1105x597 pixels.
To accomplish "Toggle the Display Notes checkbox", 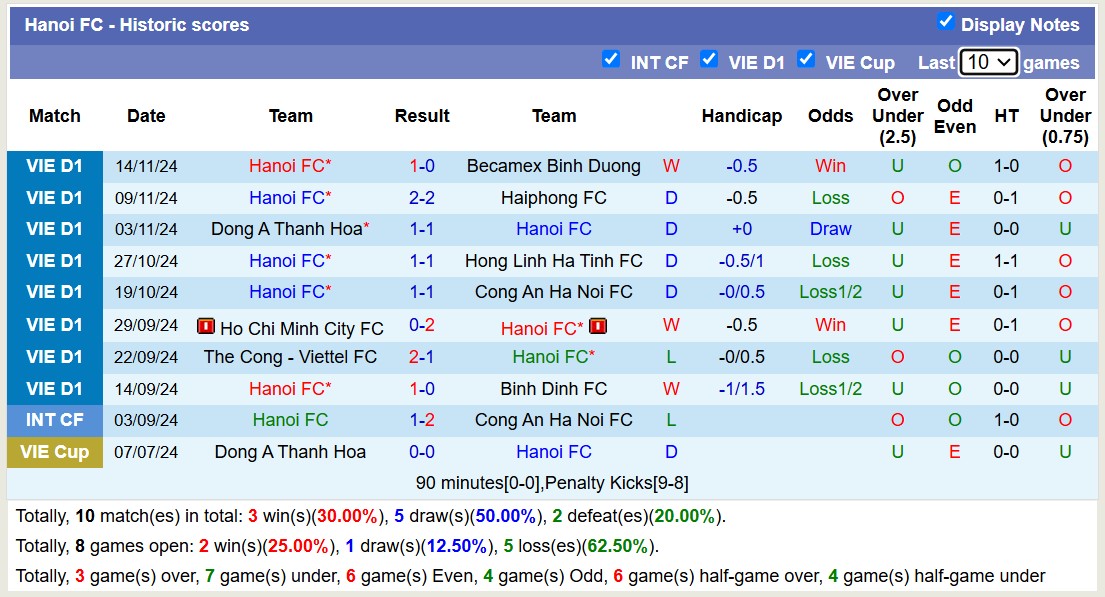I will tap(945, 22).
